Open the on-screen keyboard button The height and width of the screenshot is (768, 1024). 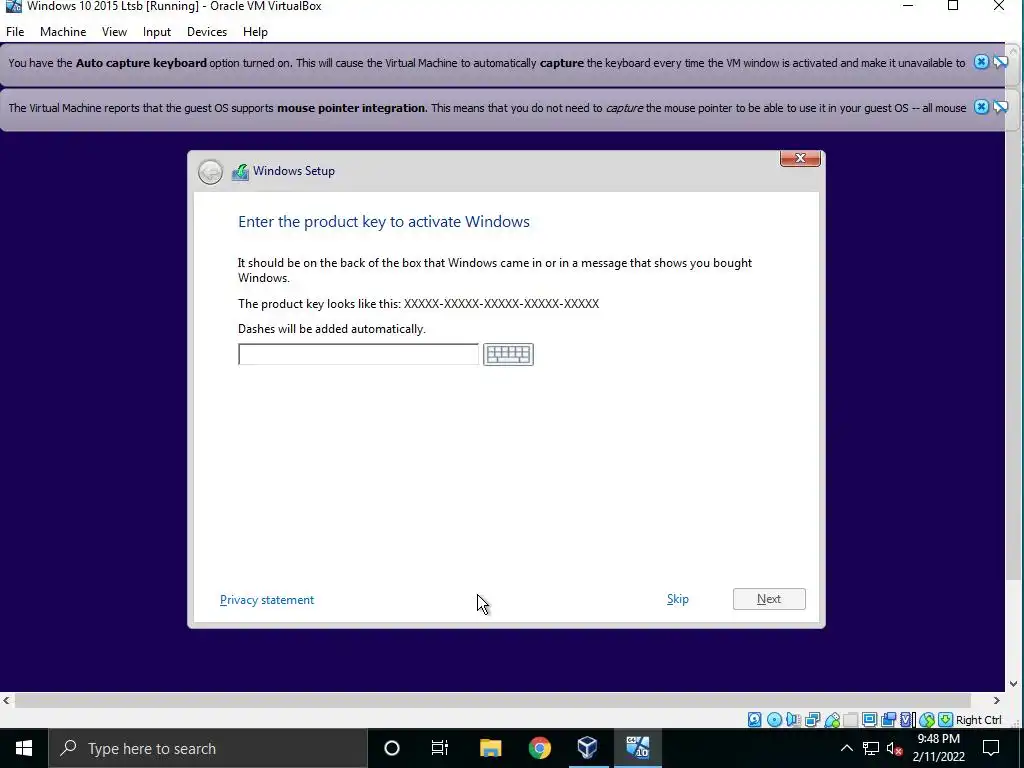(x=508, y=354)
